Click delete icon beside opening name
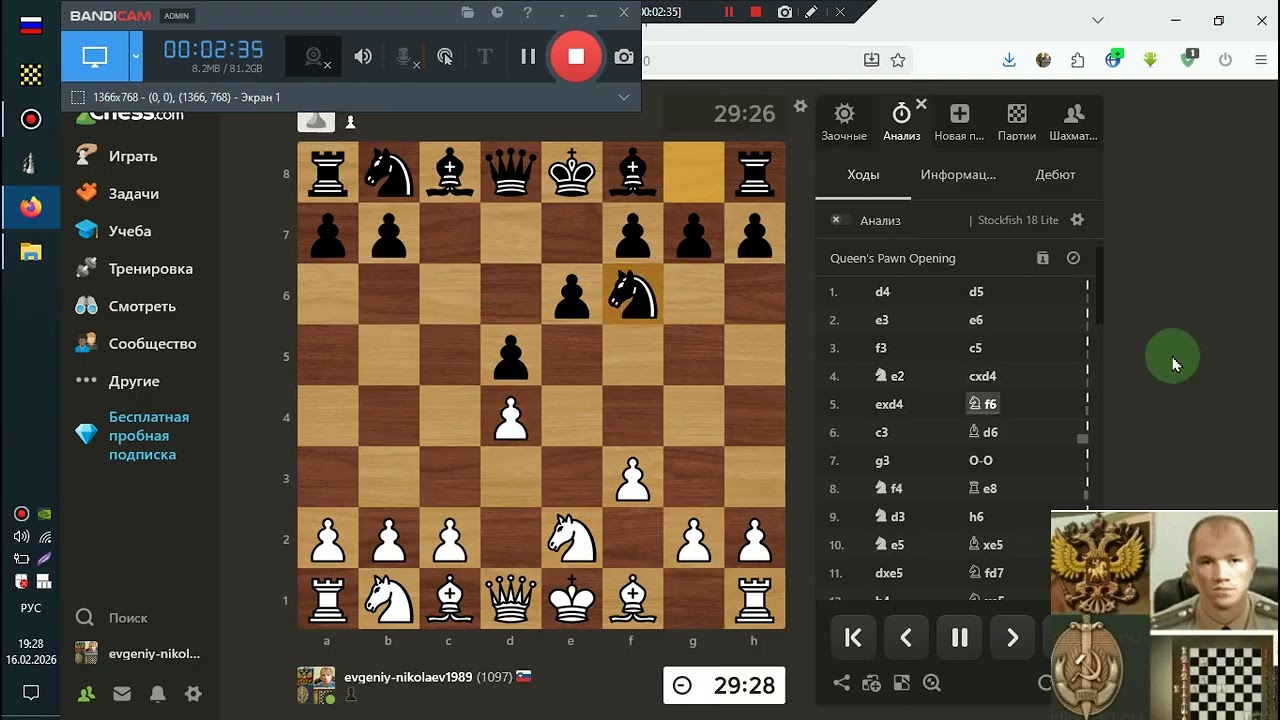 (1042, 258)
